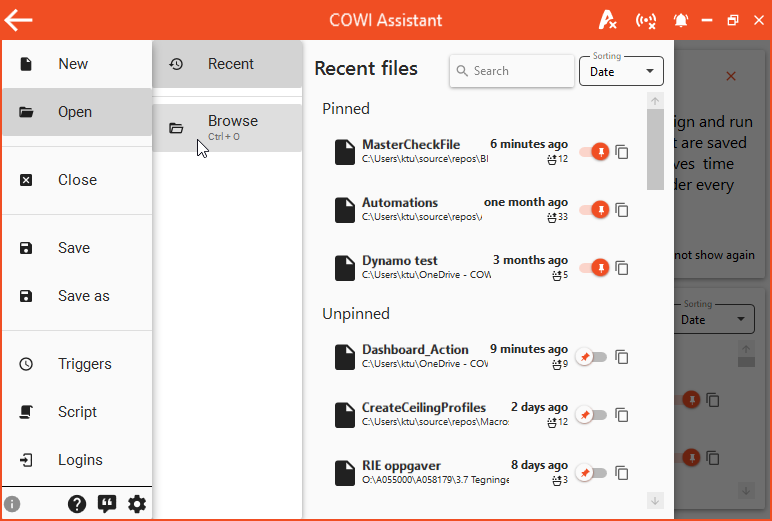
Task: Toggle the pin for RIE oppgaver
Action: (x=593, y=472)
